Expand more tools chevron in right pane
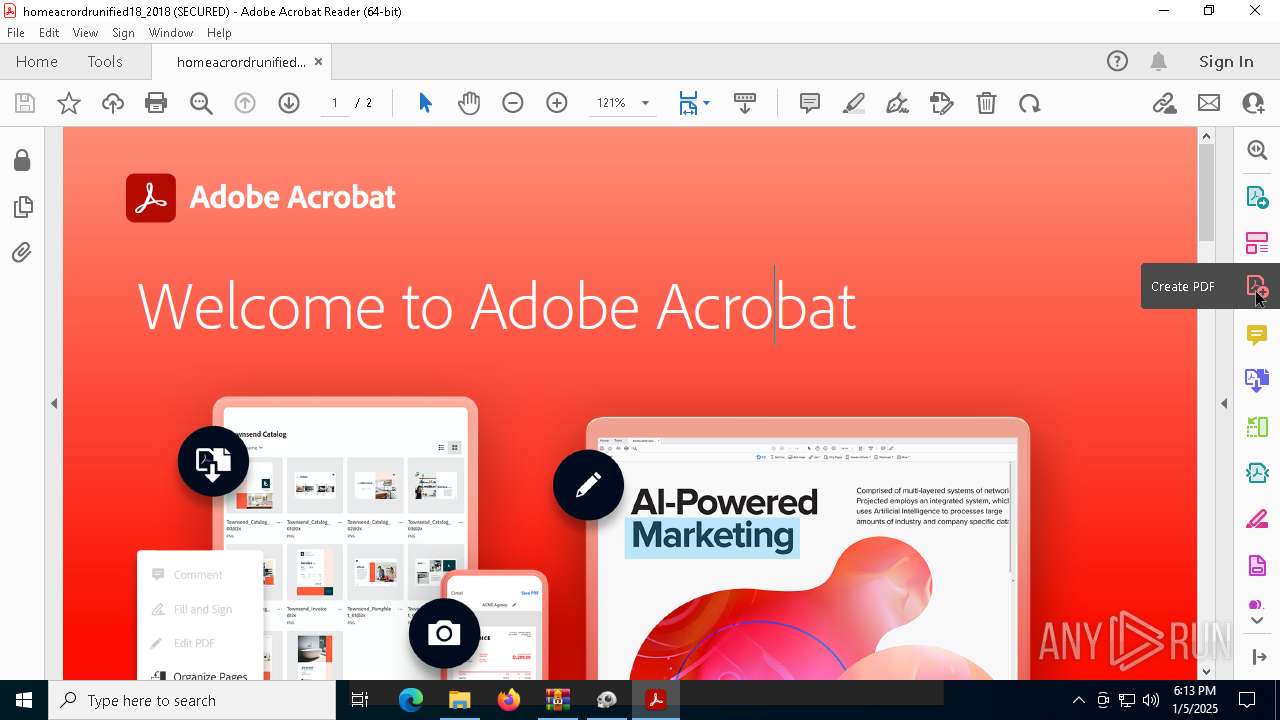1280x720 pixels. coord(1258,621)
